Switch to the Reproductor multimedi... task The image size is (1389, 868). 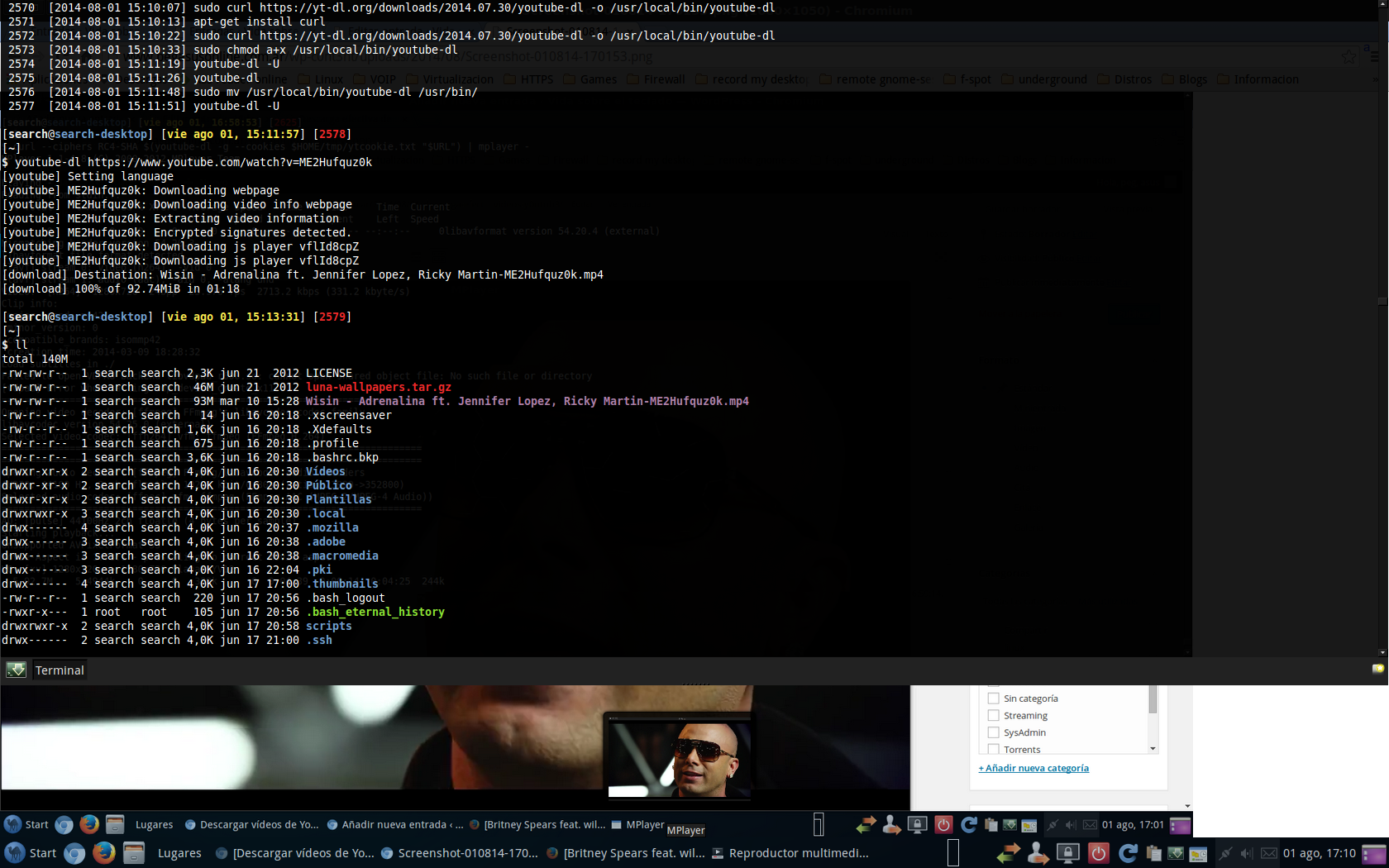point(790,853)
